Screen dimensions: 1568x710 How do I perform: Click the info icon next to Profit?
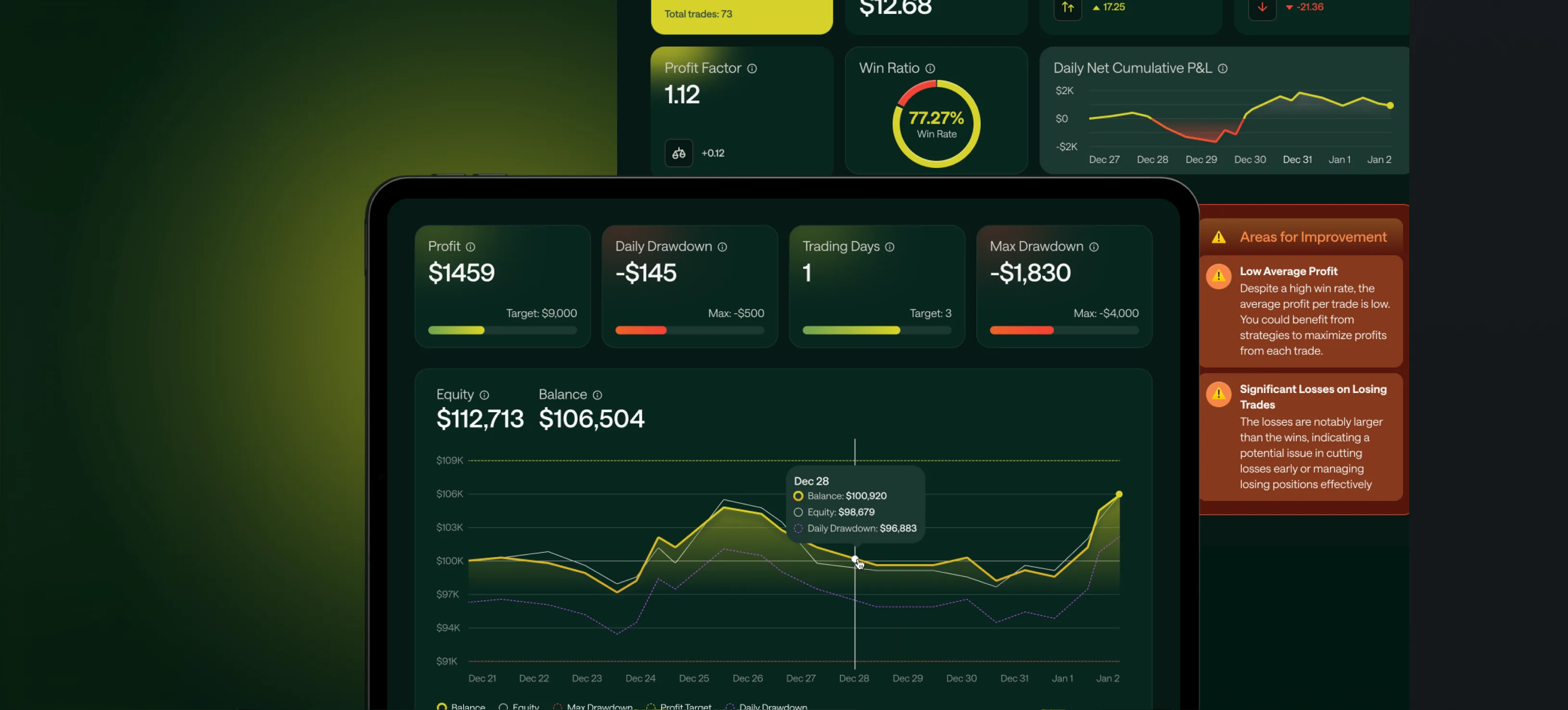click(x=470, y=247)
